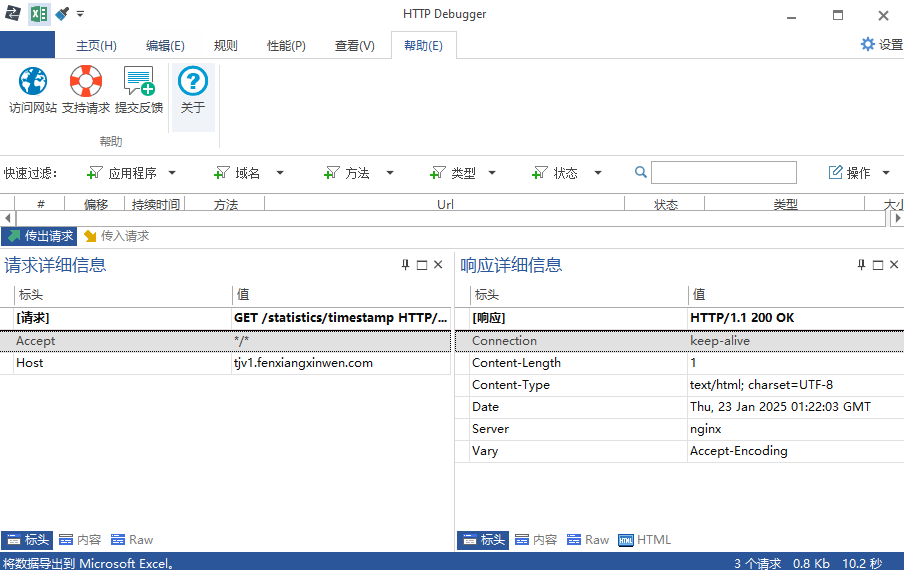904x570 pixels.
Task: Click the clear brush icon in title bar
Action: tap(62, 14)
